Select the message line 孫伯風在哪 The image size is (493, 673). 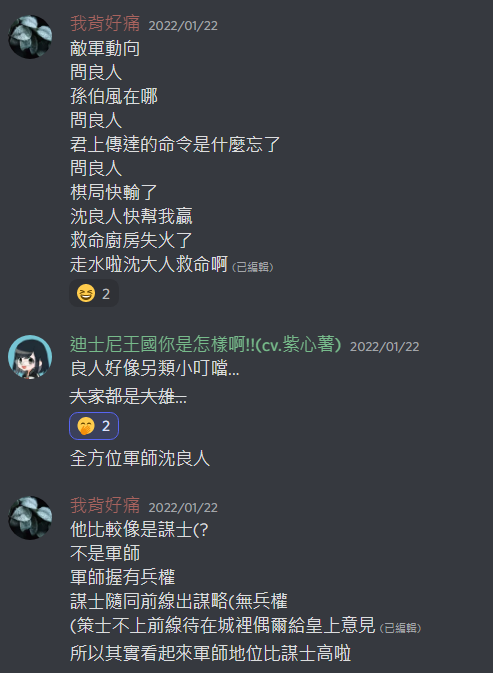114,96
